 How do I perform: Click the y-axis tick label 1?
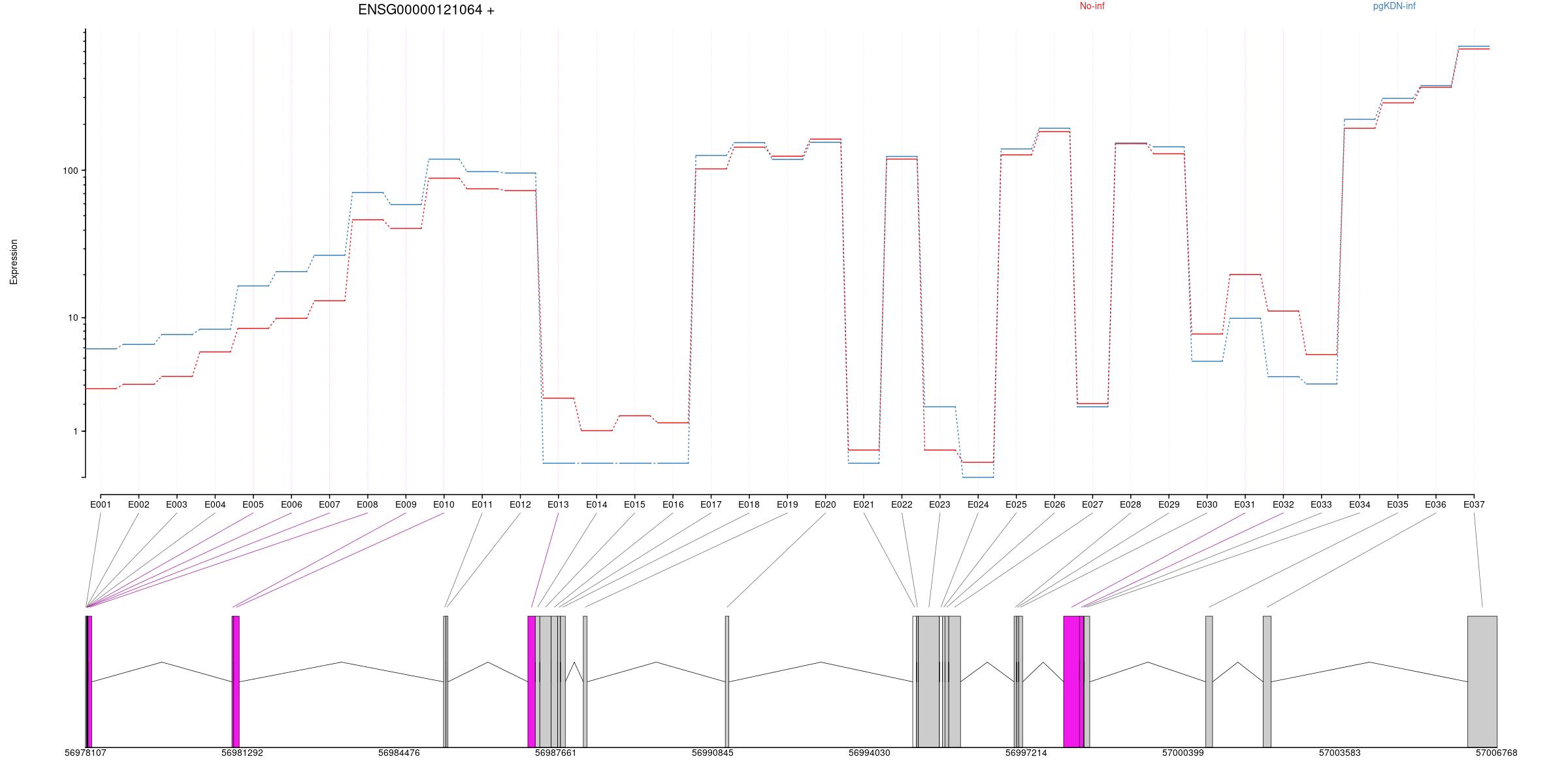click(x=75, y=432)
